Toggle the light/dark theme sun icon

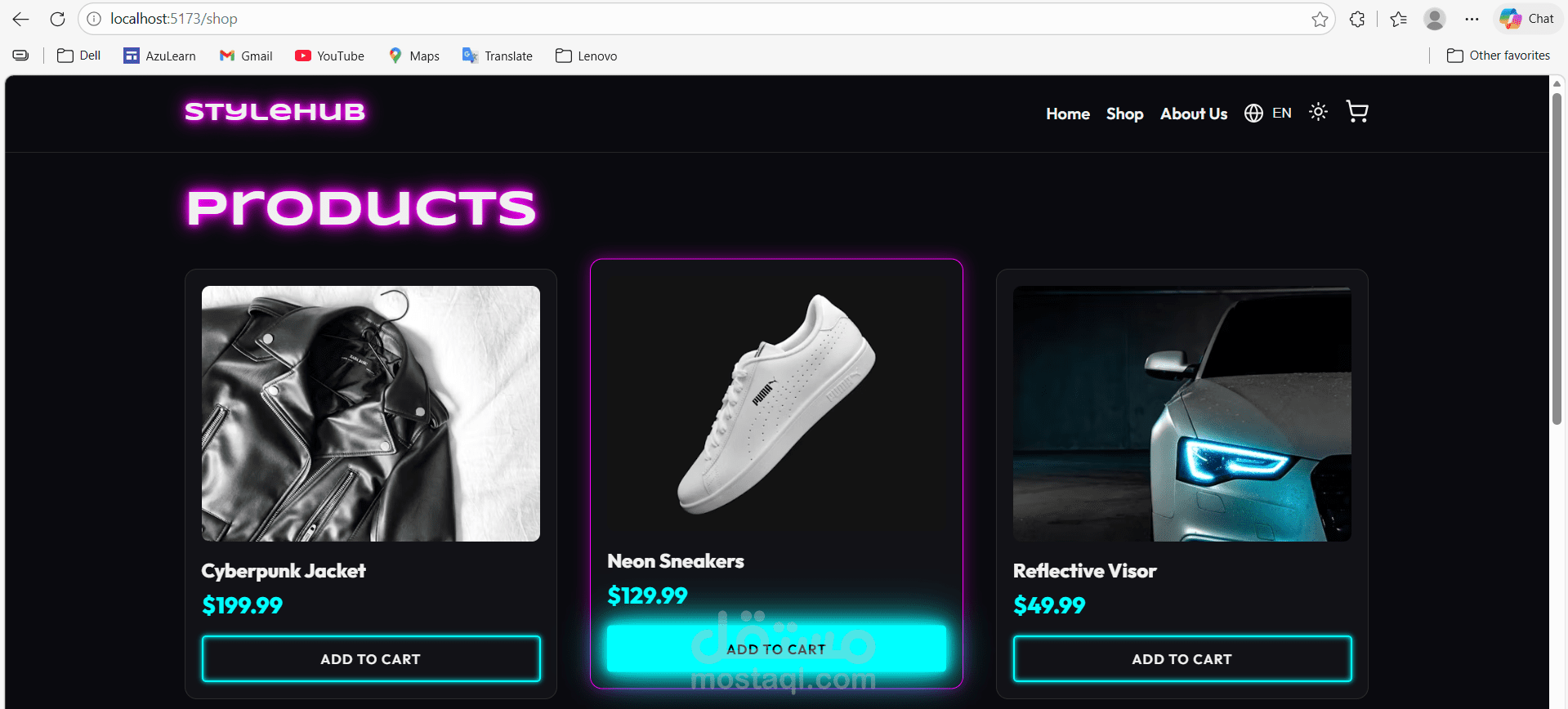pos(1318,112)
